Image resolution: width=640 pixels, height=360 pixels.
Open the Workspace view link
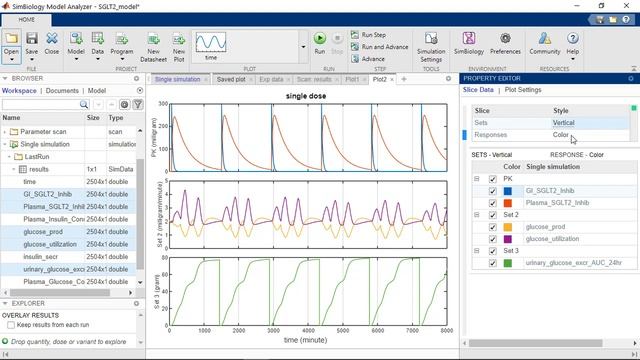(x=19, y=91)
